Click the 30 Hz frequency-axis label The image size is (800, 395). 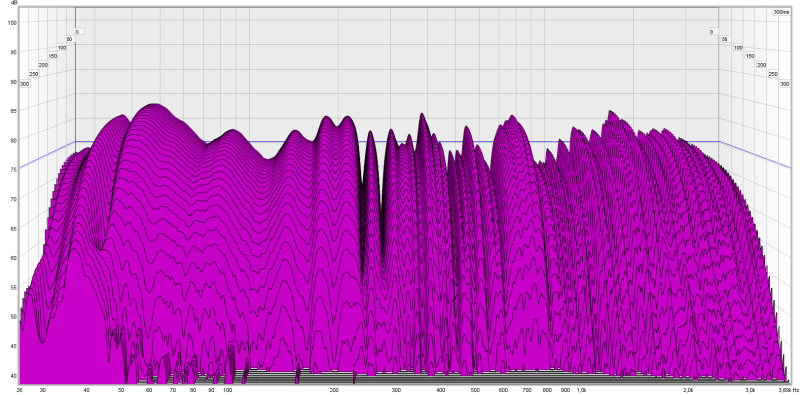(x=42, y=390)
